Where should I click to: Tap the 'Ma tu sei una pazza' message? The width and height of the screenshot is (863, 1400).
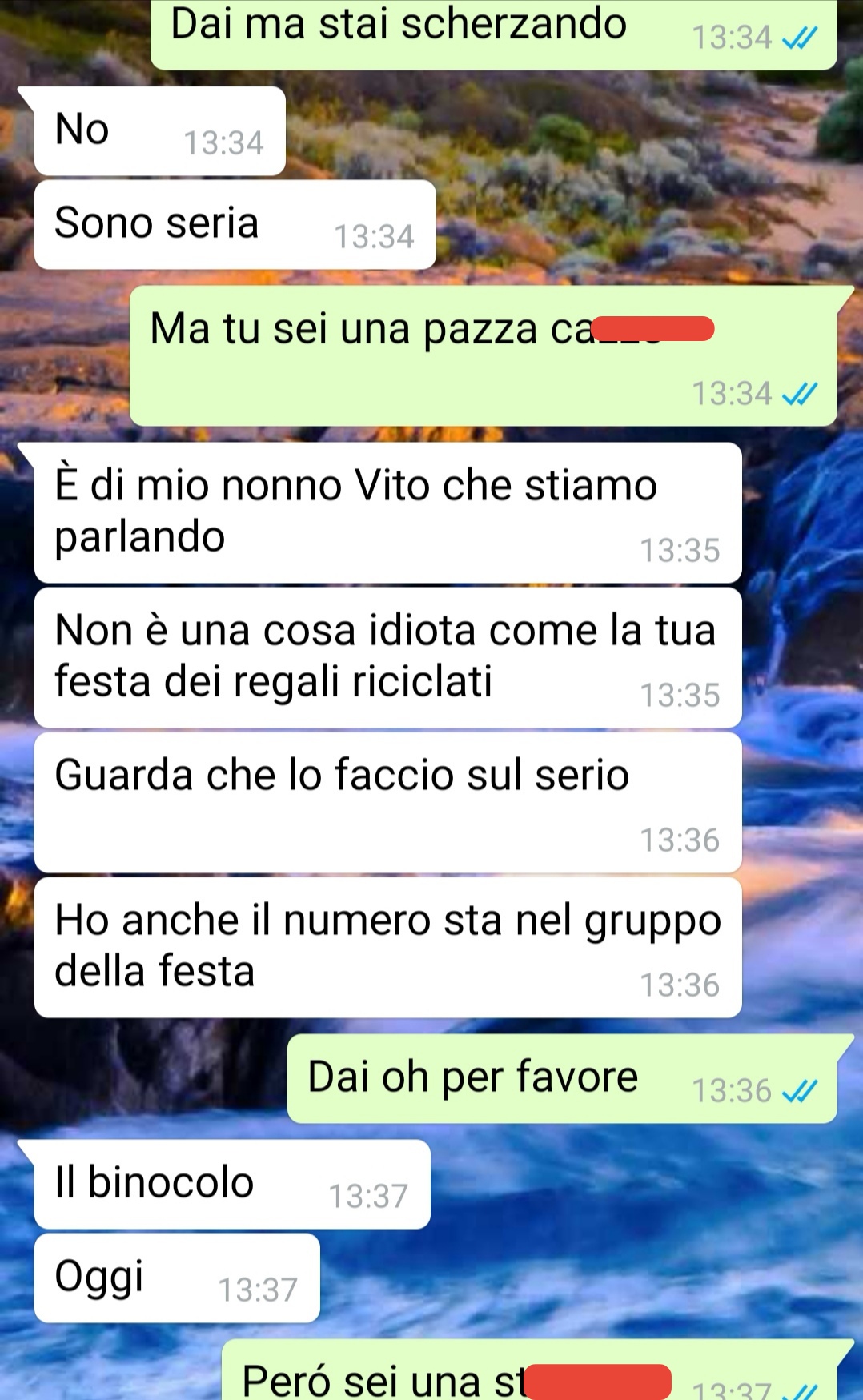(483, 355)
